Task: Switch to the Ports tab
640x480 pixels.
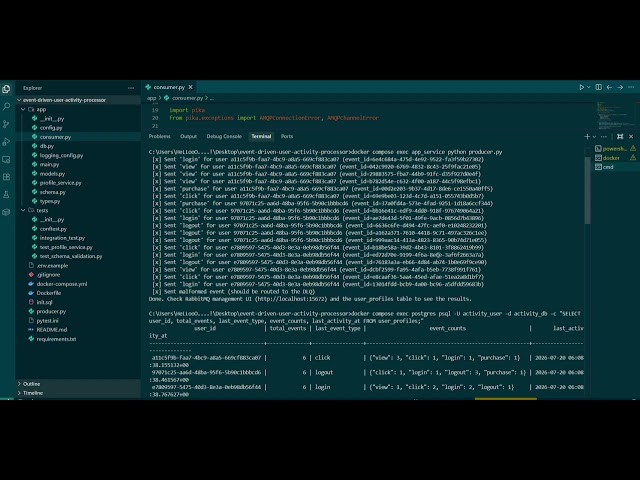Action: point(287,136)
